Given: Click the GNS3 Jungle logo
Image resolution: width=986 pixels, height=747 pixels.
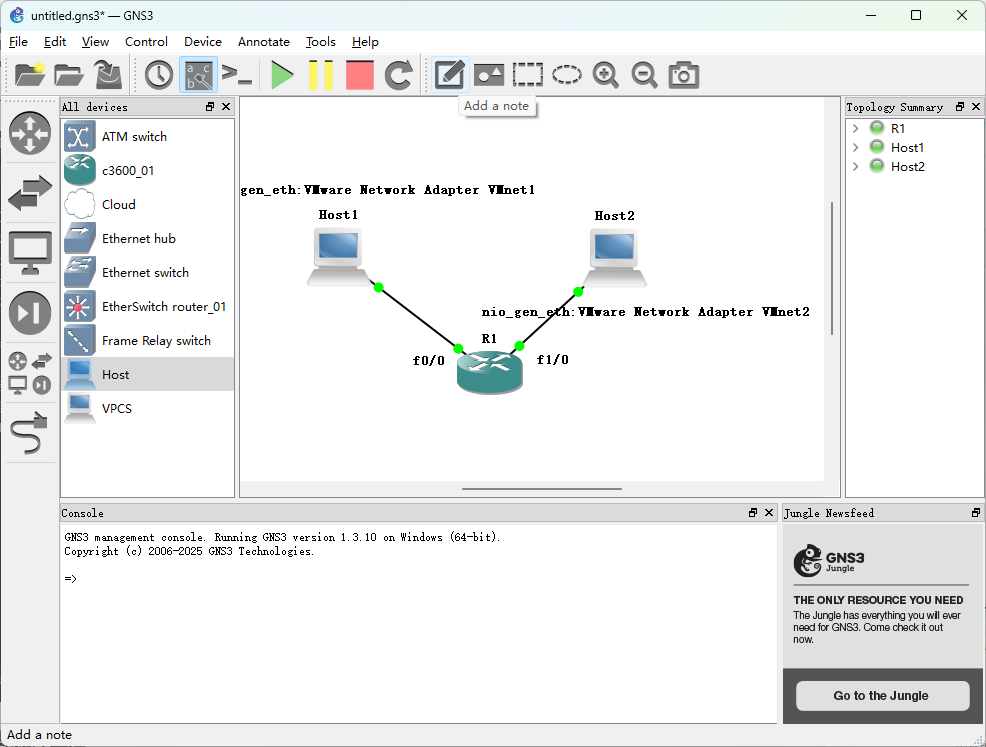Looking at the screenshot, I should point(829,560).
